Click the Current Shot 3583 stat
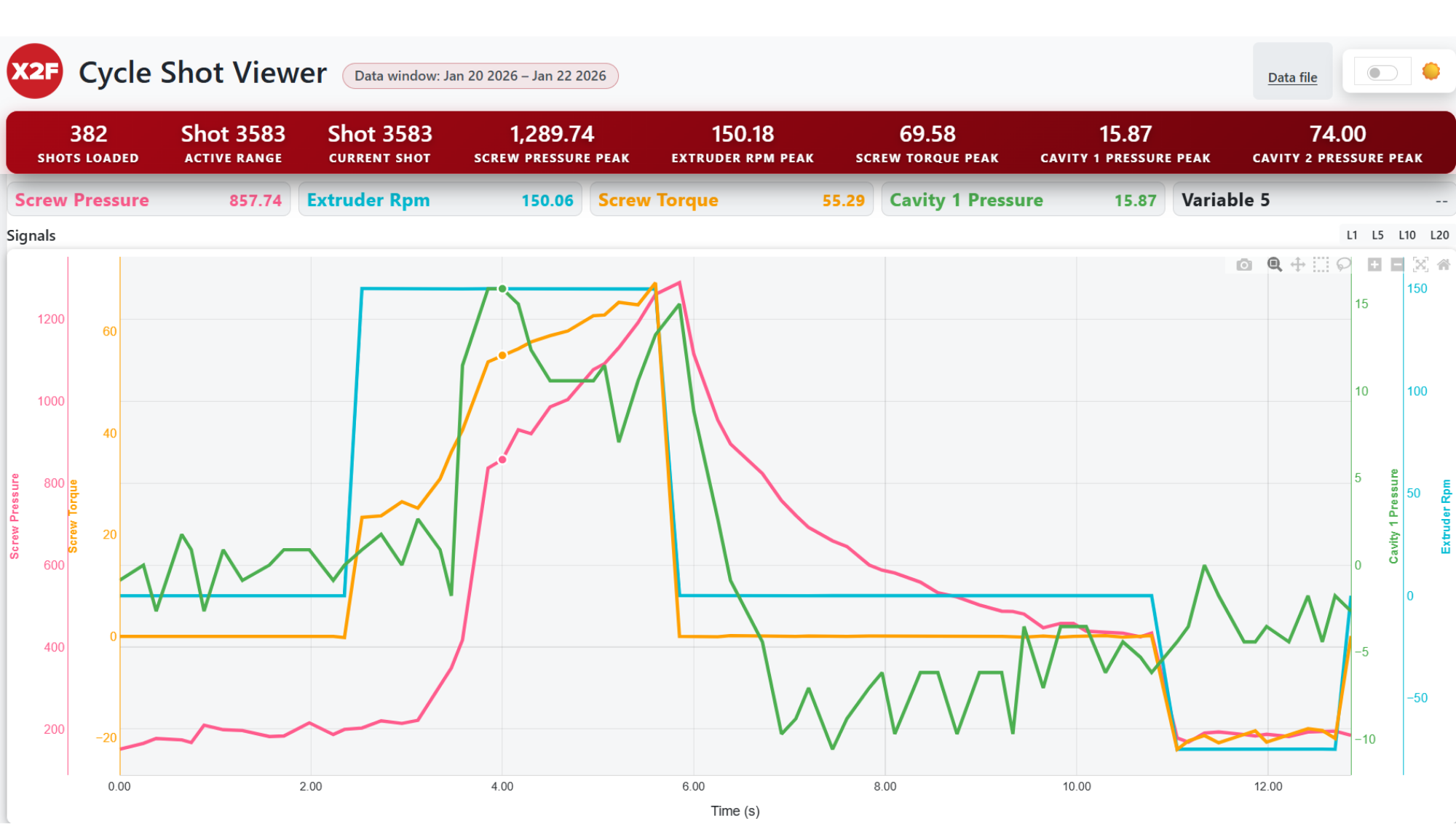 380,143
